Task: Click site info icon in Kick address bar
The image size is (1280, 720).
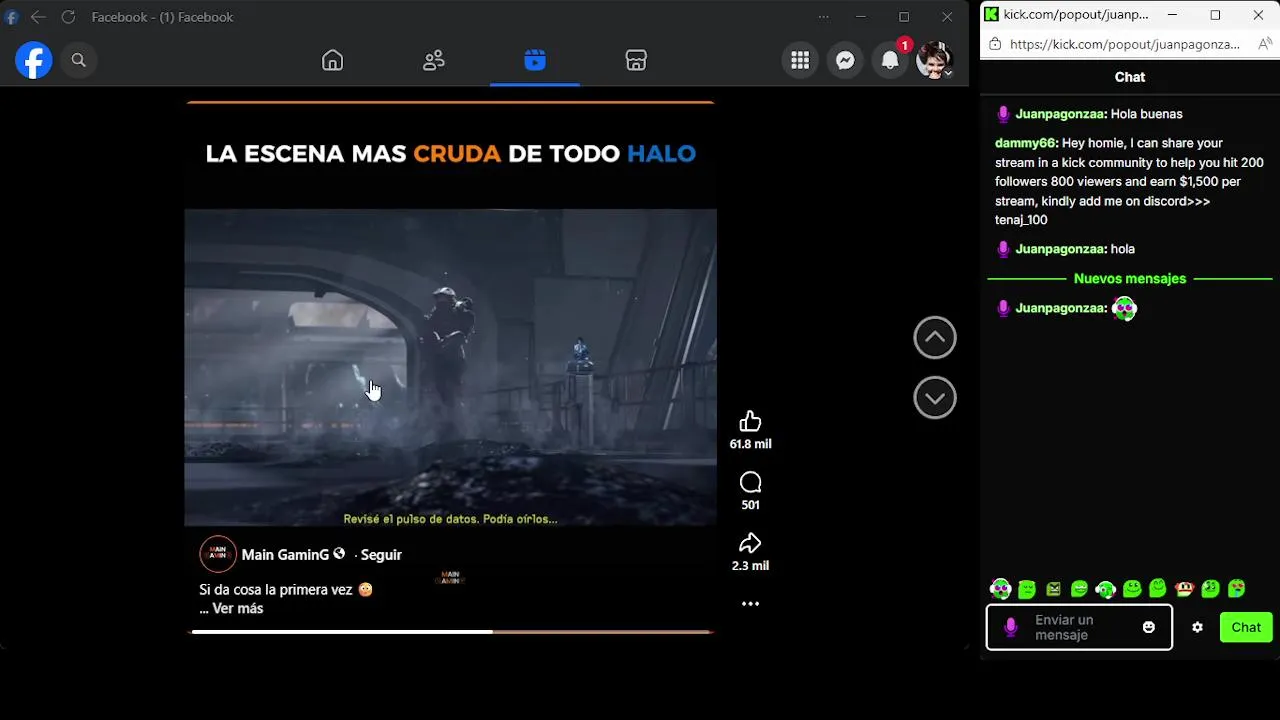Action: (x=994, y=44)
